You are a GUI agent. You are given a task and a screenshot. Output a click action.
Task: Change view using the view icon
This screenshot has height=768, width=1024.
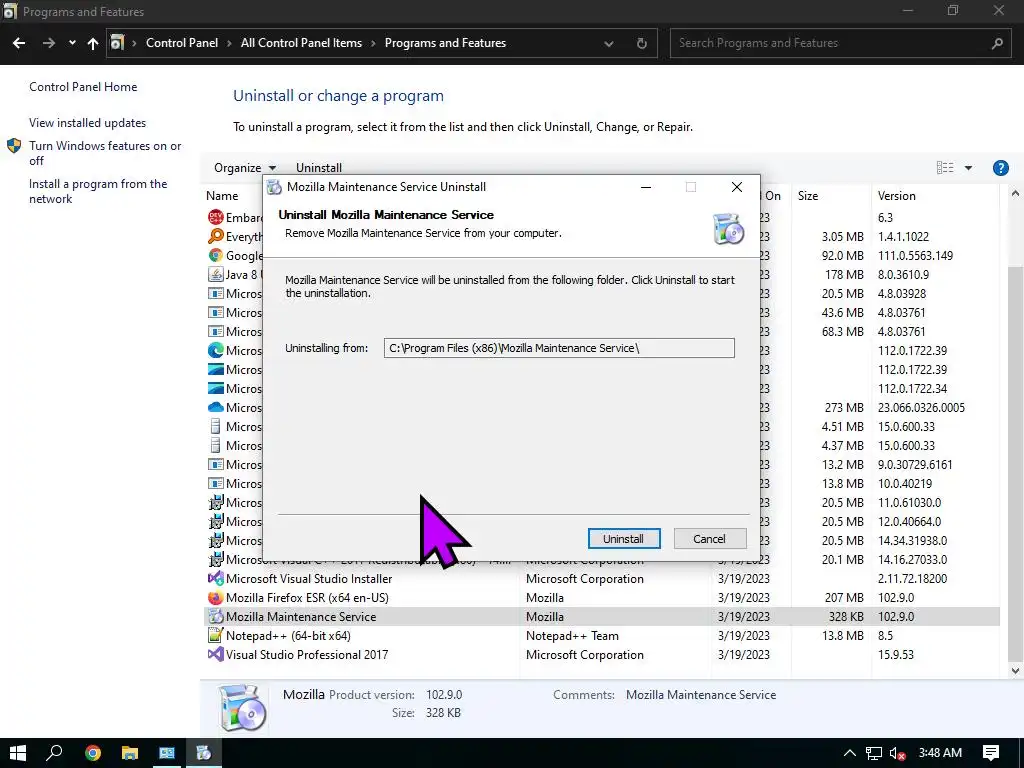coord(944,168)
